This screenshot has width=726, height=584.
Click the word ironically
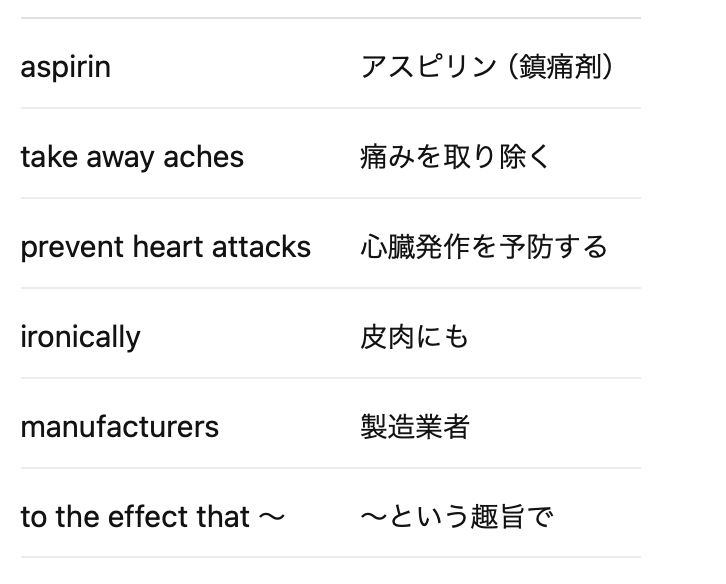click(x=81, y=337)
